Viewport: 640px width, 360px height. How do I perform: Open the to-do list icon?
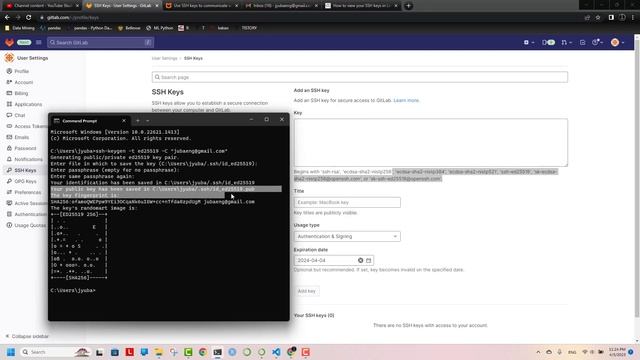(x=582, y=42)
